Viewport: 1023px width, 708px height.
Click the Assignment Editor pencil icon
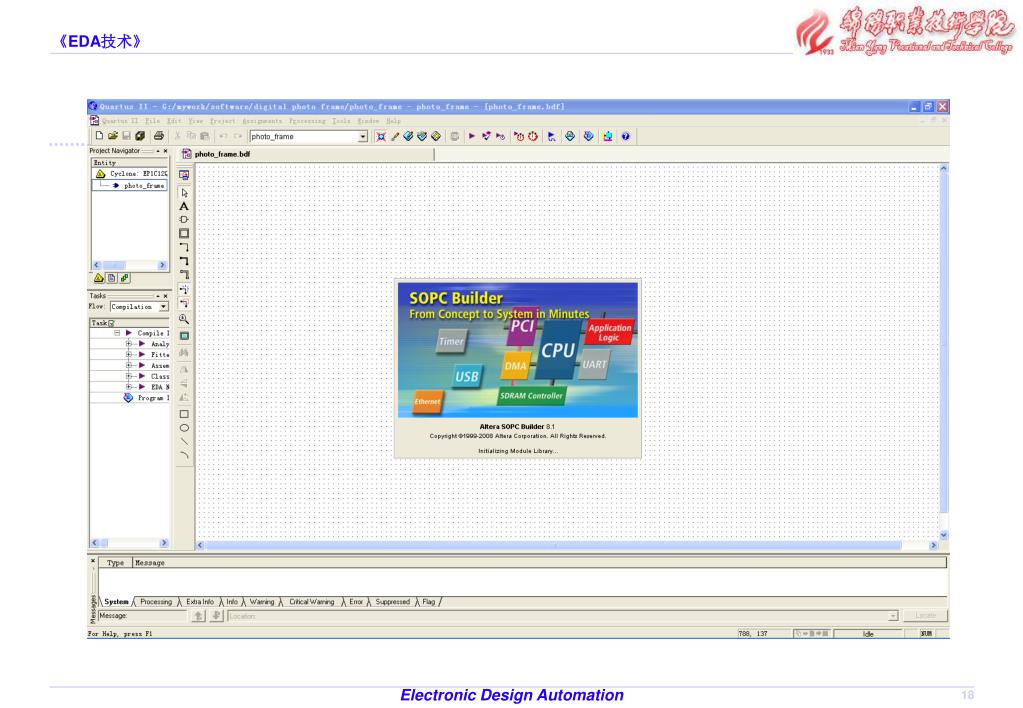click(x=395, y=136)
